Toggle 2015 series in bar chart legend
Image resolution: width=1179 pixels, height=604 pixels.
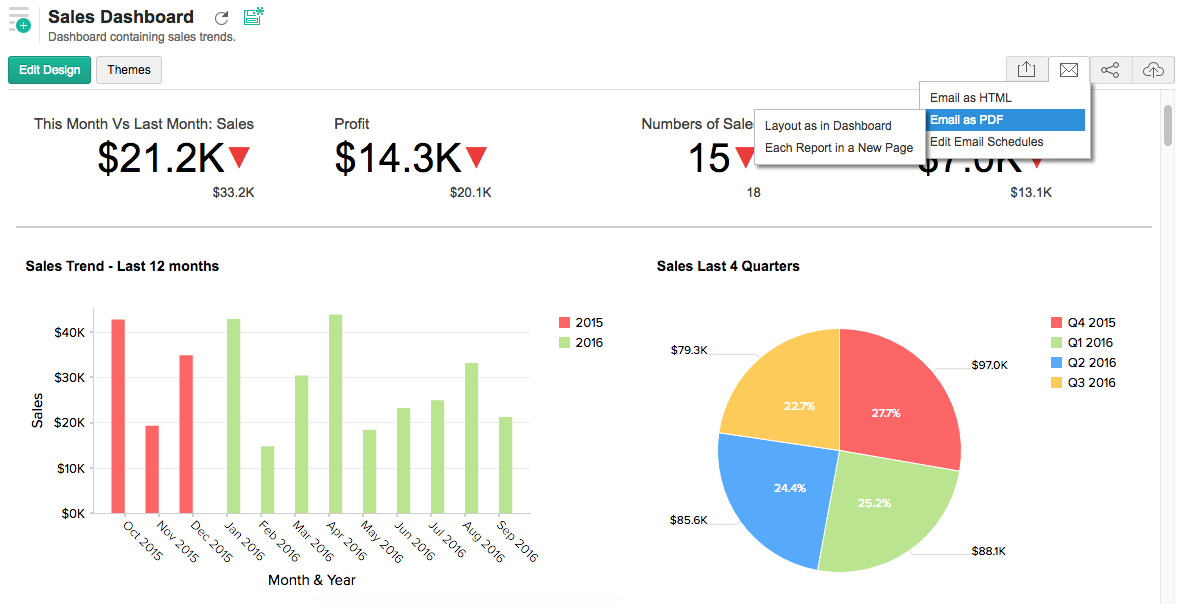pos(589,323)
